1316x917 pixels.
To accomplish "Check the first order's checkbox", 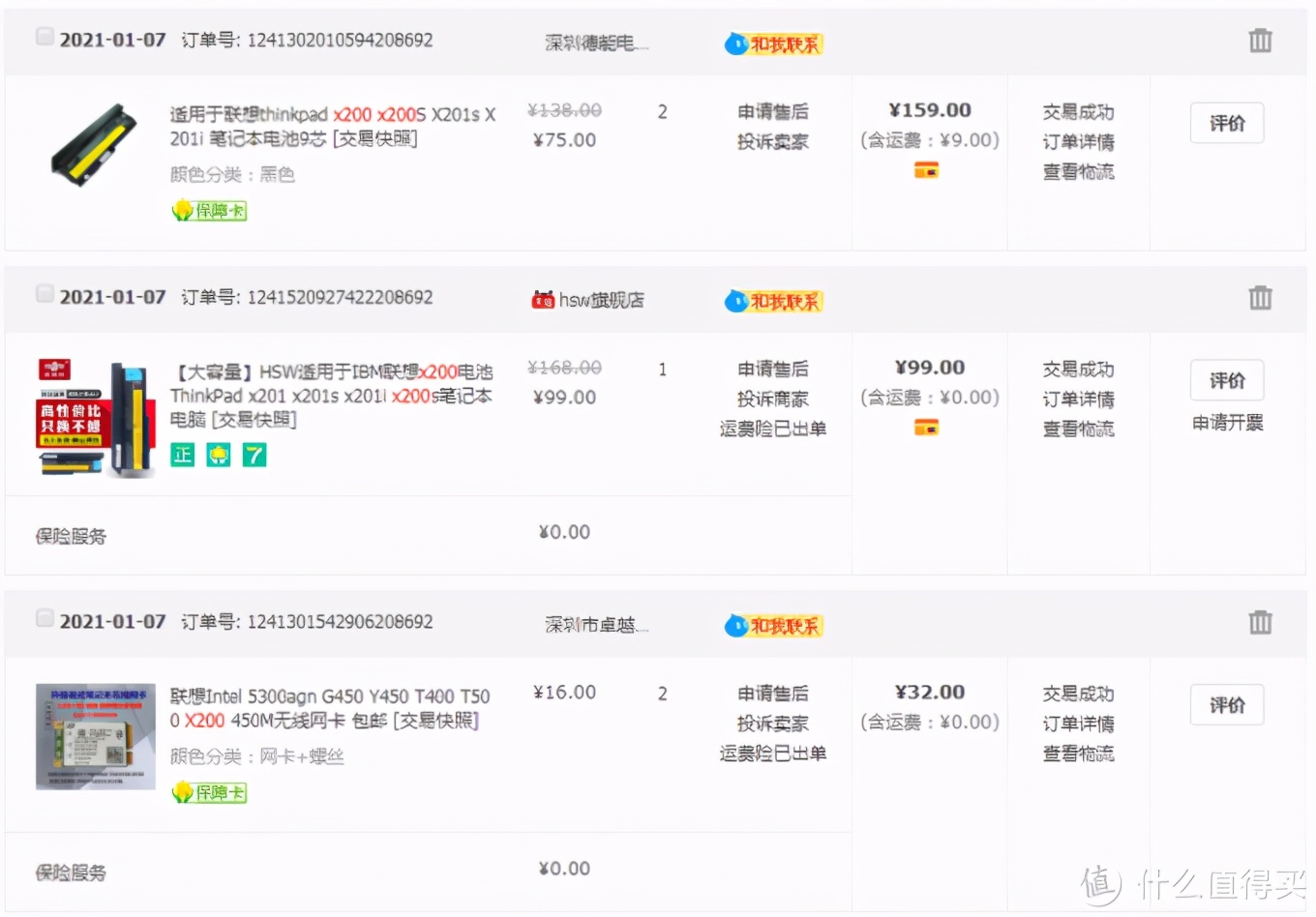I will tap(45, 37).
